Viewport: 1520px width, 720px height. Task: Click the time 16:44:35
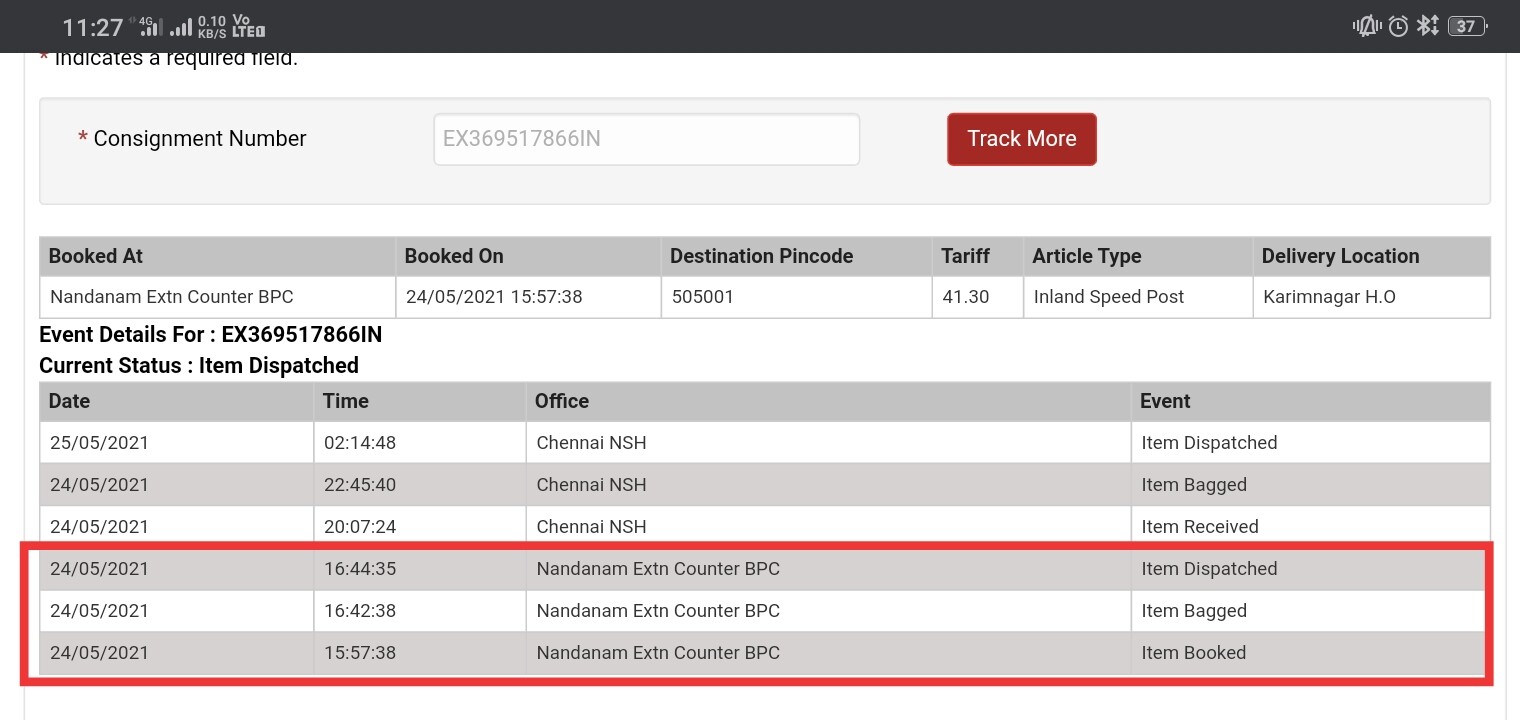pos(360,569)
